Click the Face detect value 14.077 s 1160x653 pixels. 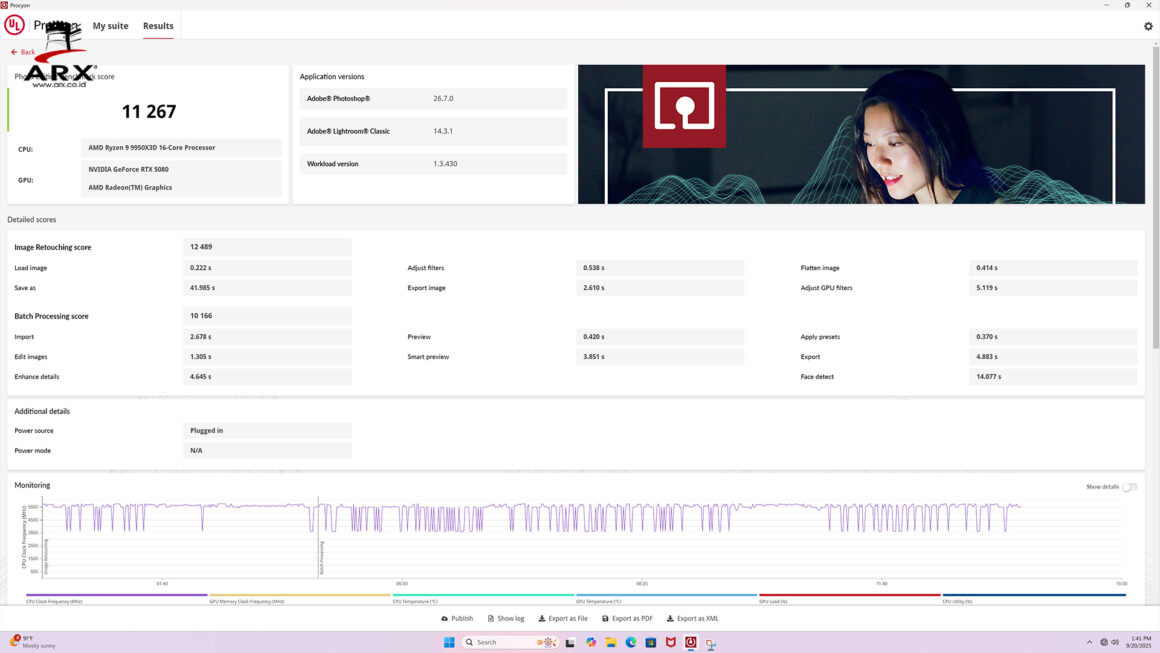pyautogui.click(x=1053, y=376)
